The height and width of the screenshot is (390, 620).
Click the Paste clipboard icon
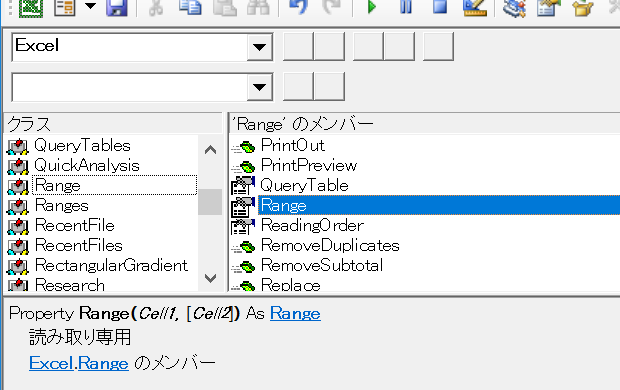point(225,7)
